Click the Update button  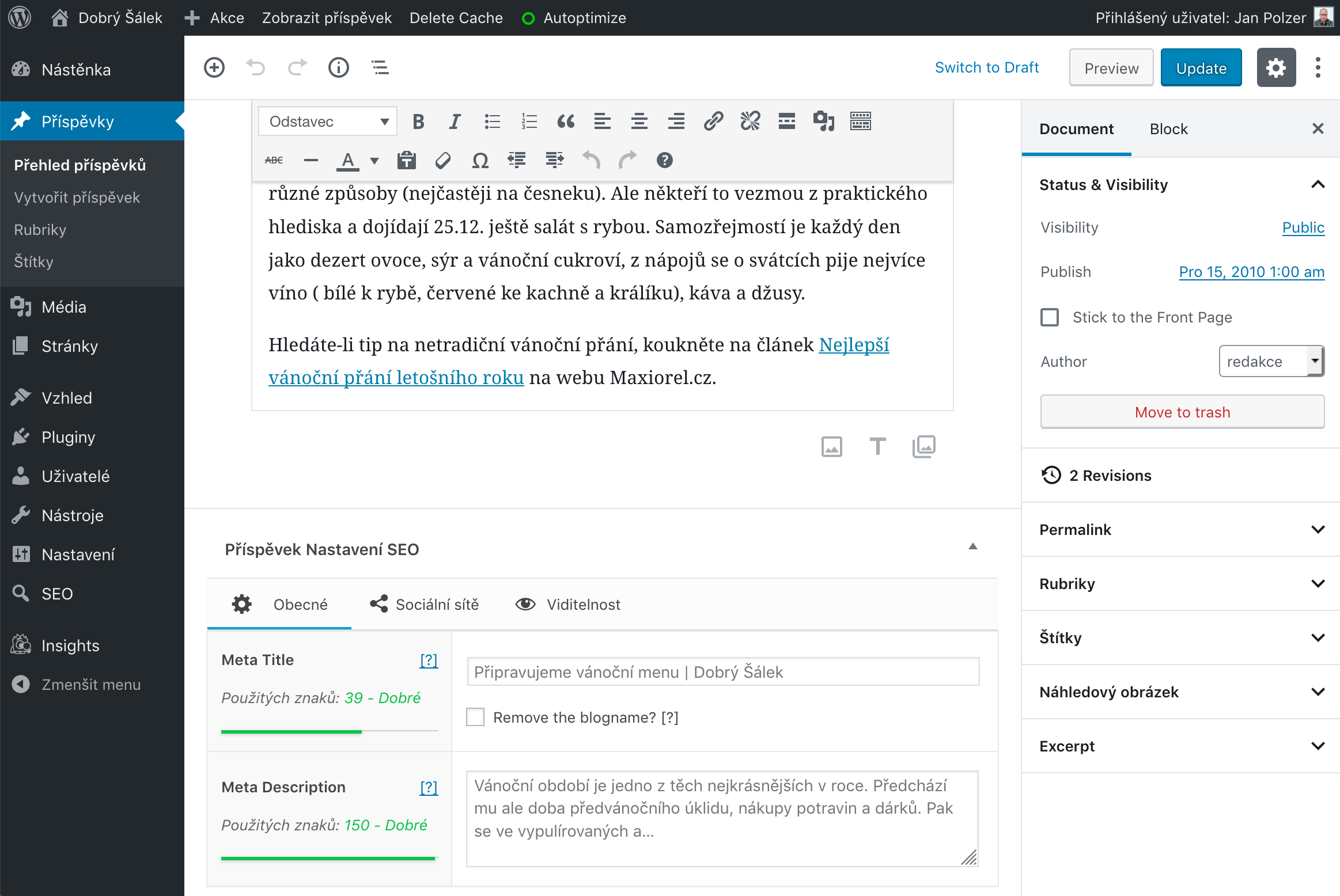pos(1201,68)
